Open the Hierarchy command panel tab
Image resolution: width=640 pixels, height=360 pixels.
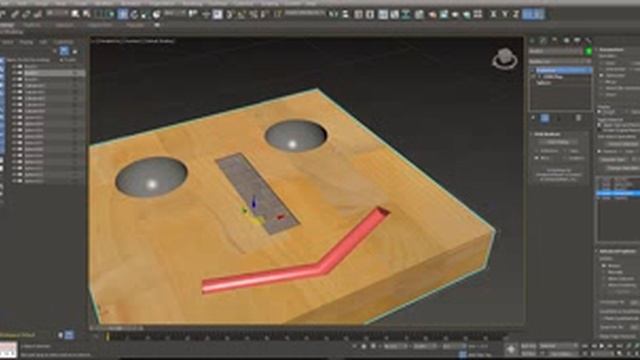pyautogui.click(x=555, y=40)
